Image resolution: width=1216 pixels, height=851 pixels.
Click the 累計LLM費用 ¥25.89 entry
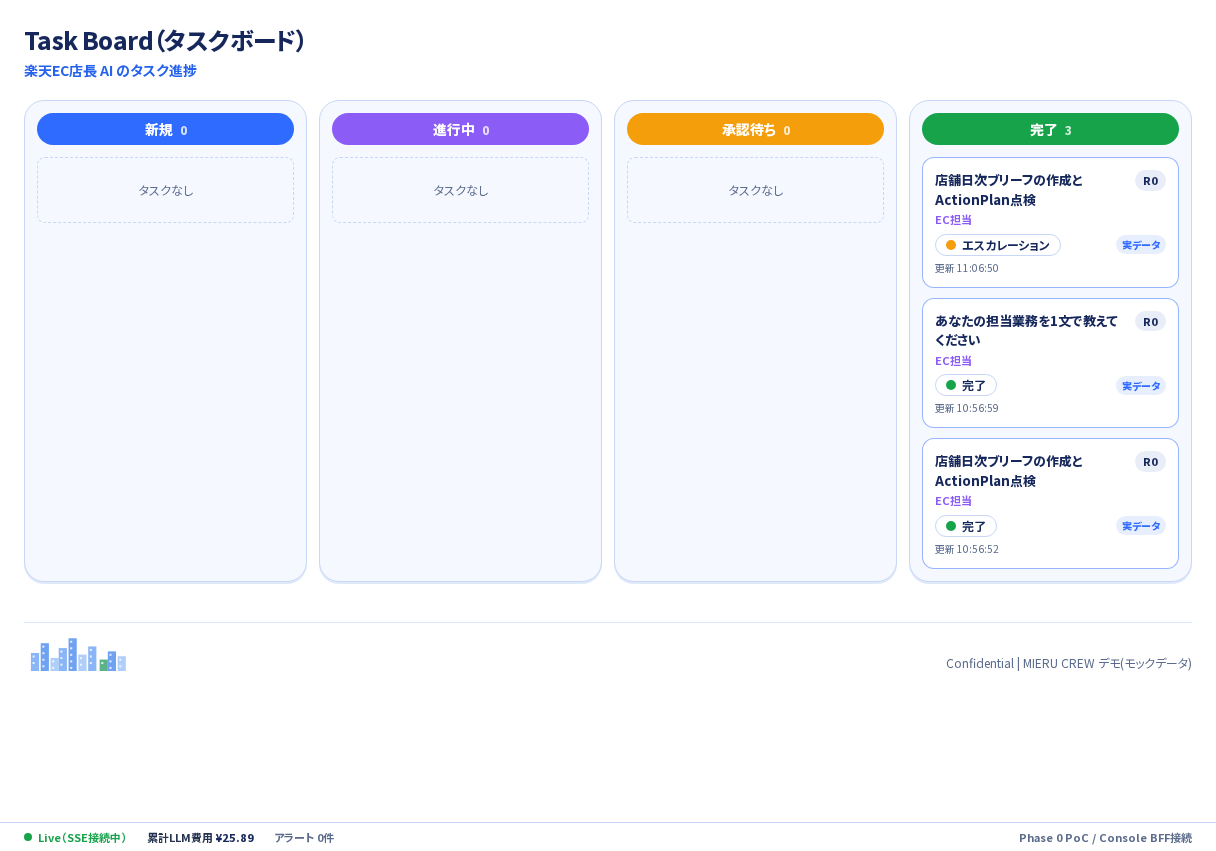click(x=200, y=838)
